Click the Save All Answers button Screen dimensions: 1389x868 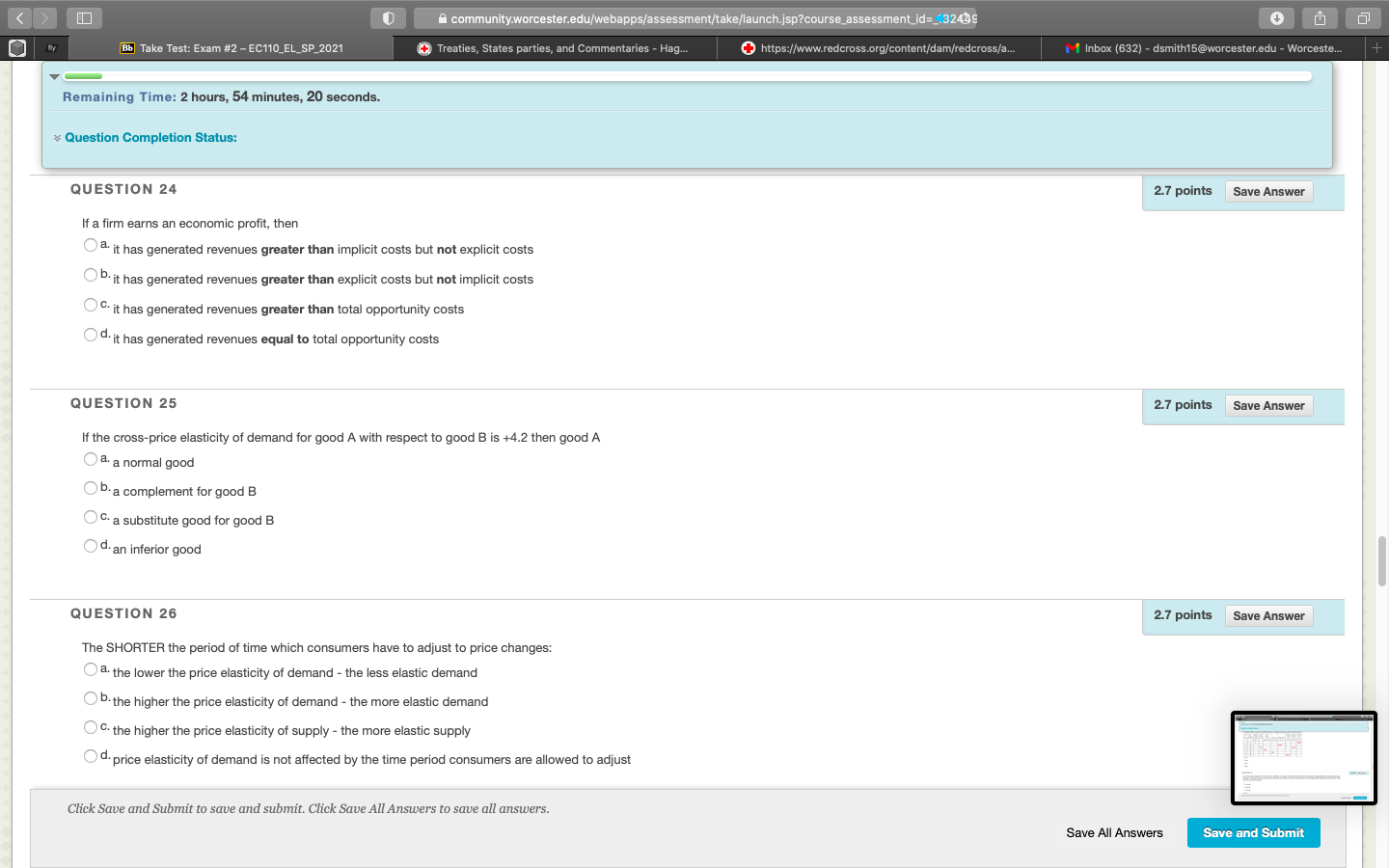[1114, 833]
